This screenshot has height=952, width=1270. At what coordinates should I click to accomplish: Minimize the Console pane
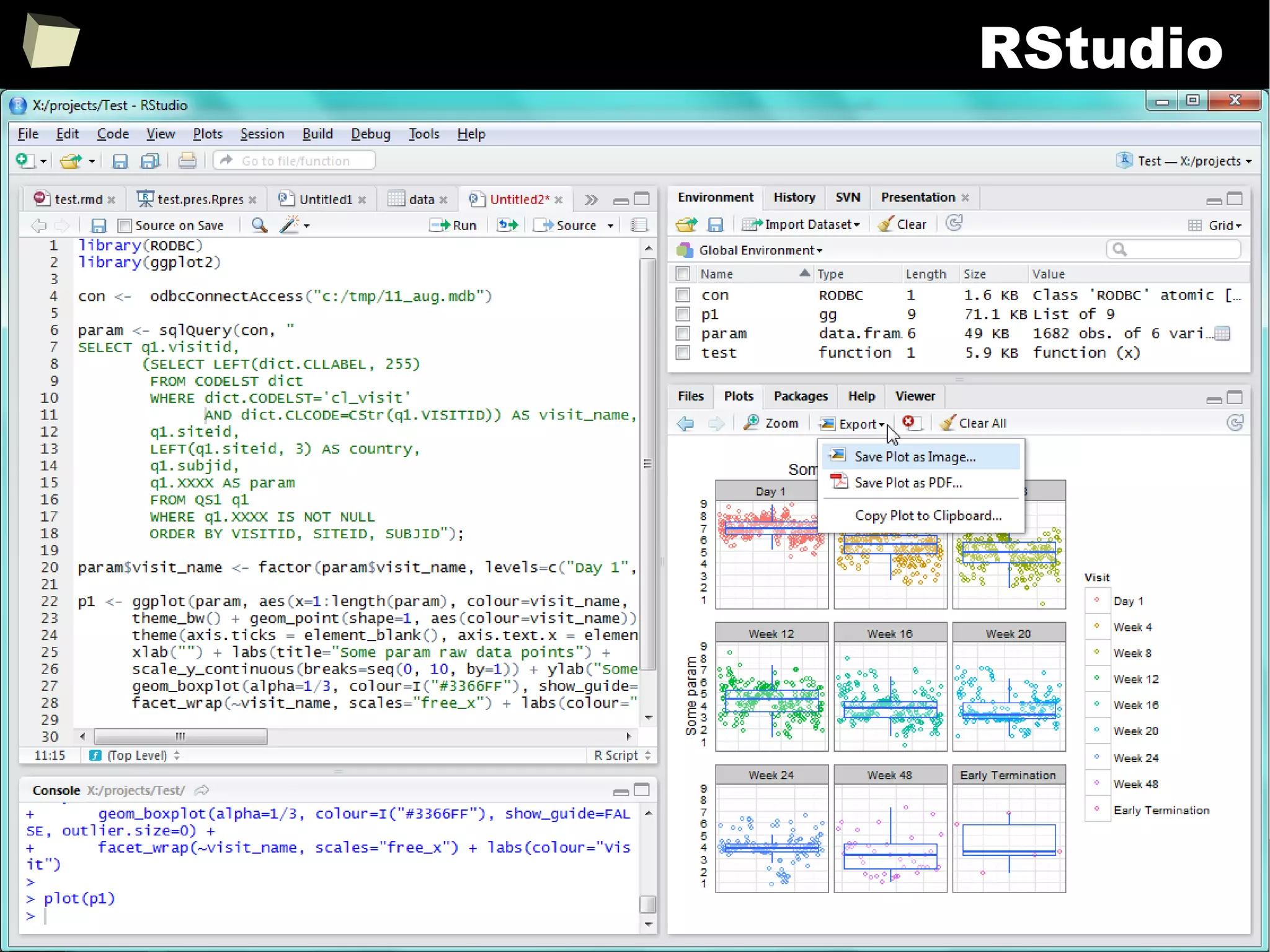click(x=621, y=791)
